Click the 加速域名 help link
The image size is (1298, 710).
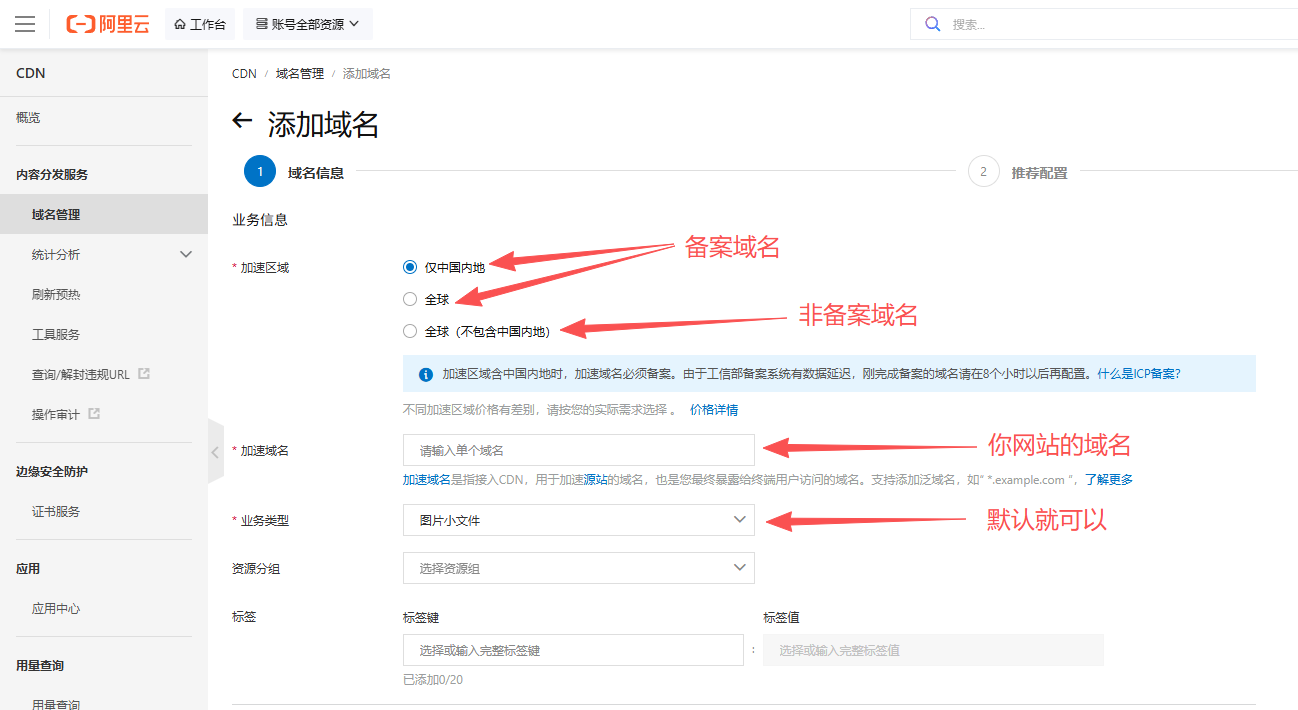pos(427,479)
